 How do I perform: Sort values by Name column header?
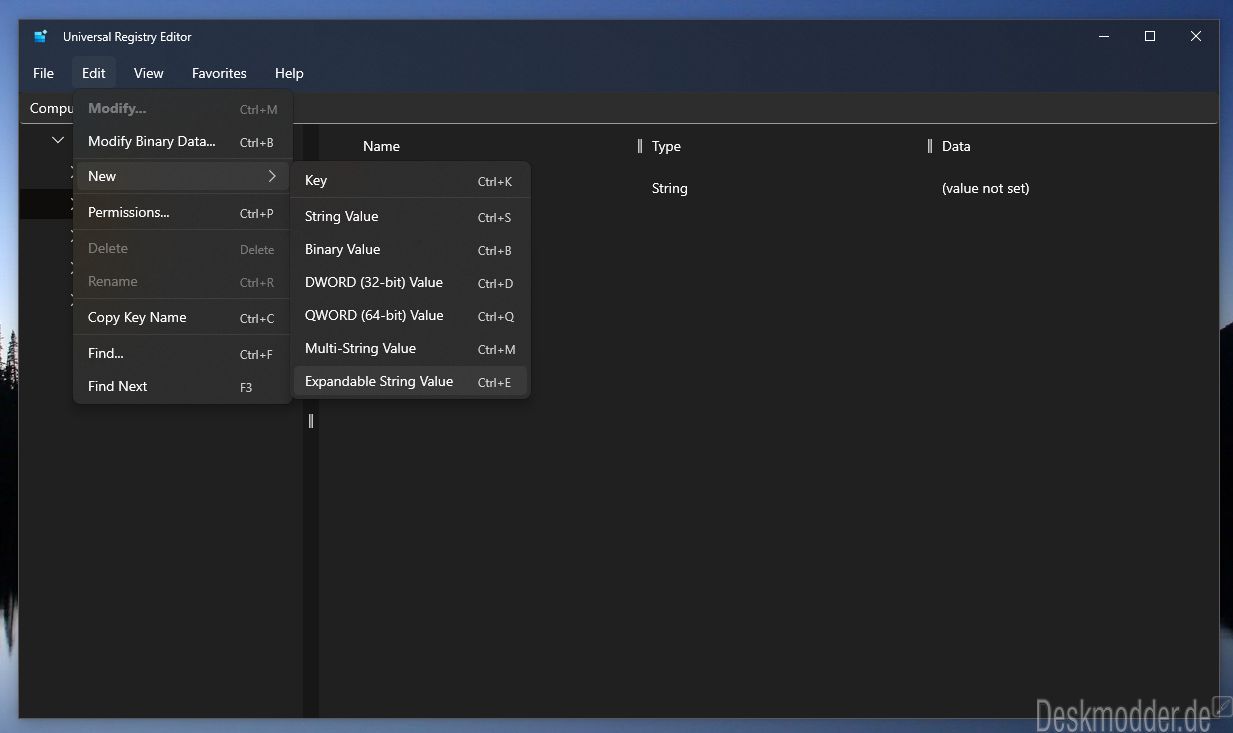click(381, 146)
